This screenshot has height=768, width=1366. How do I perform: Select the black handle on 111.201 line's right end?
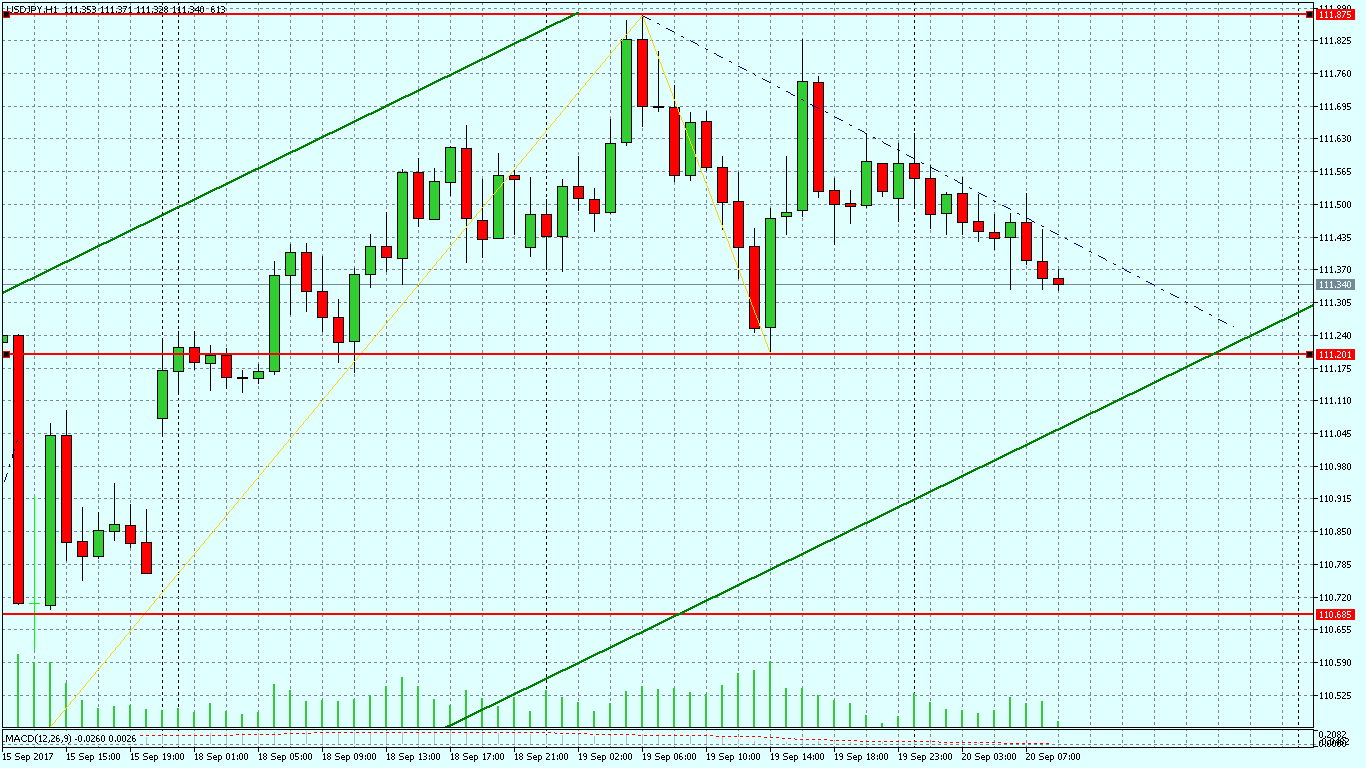tap(1309, 355)
